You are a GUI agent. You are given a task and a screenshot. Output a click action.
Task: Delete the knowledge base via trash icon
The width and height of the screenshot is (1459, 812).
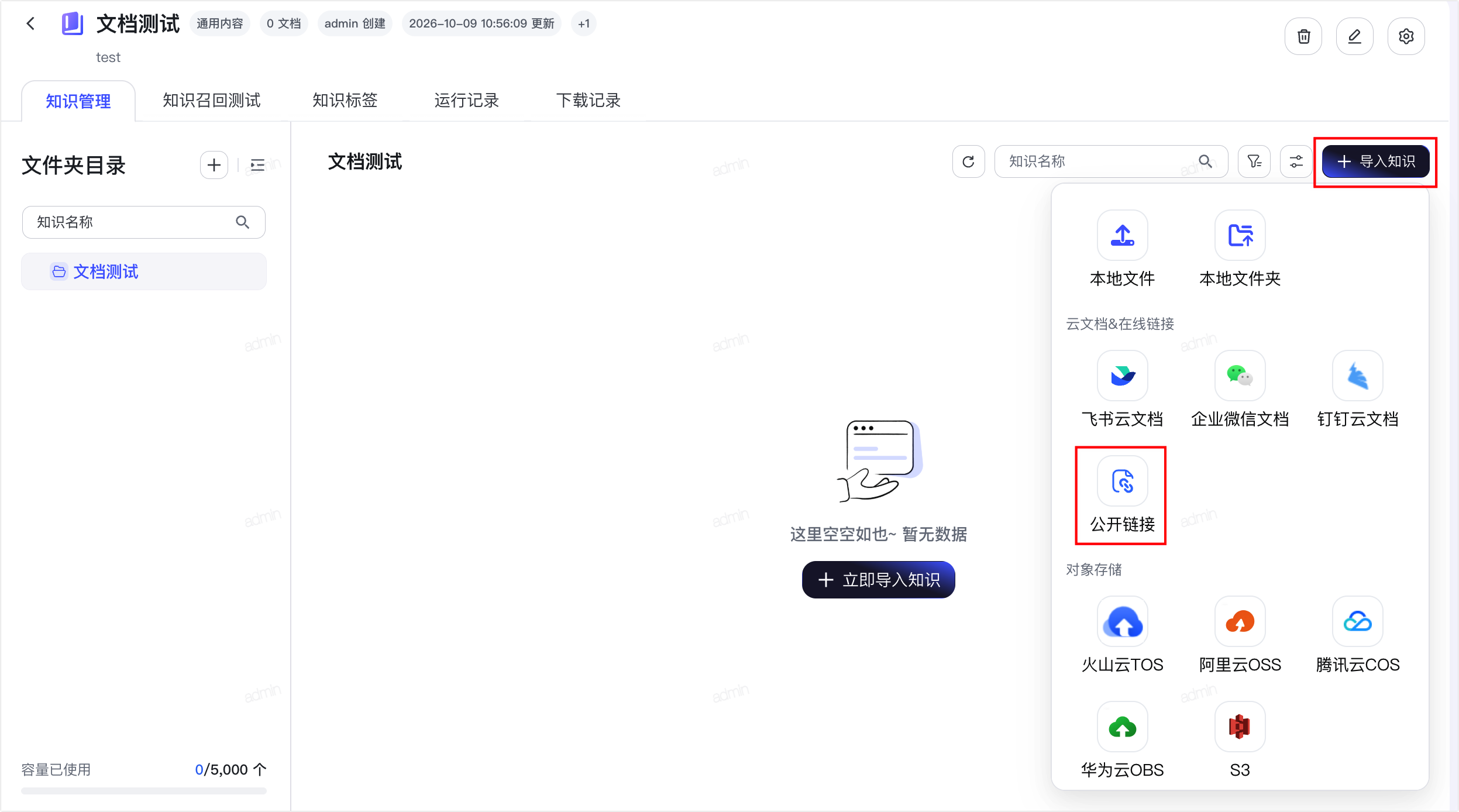[1303, 36]
